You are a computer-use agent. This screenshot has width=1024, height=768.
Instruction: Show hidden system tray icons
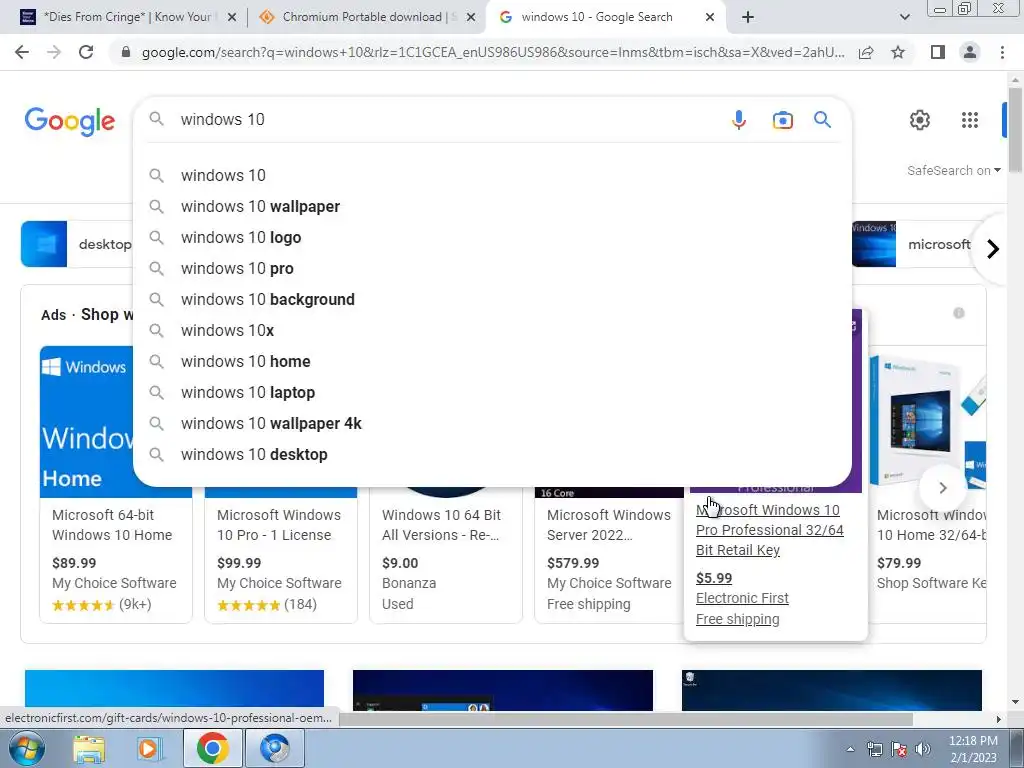850,749
